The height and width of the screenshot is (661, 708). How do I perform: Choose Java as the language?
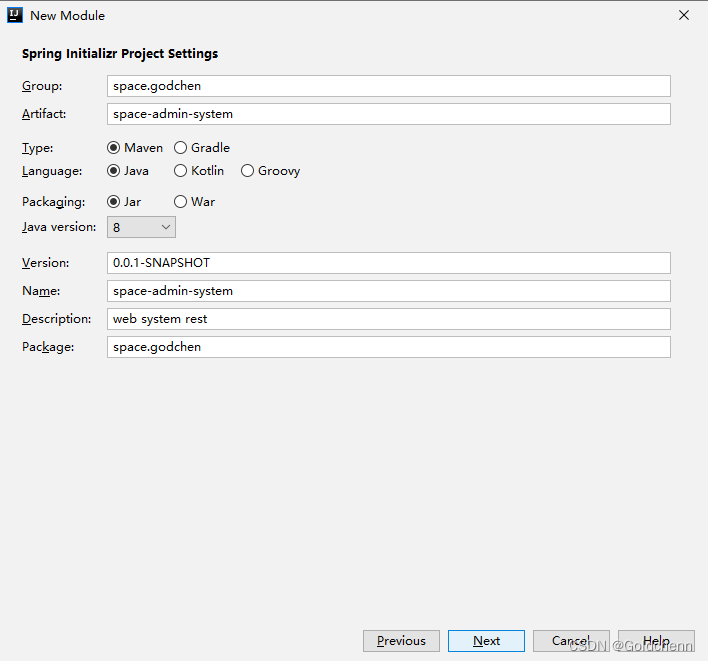(x=128, y=171)
